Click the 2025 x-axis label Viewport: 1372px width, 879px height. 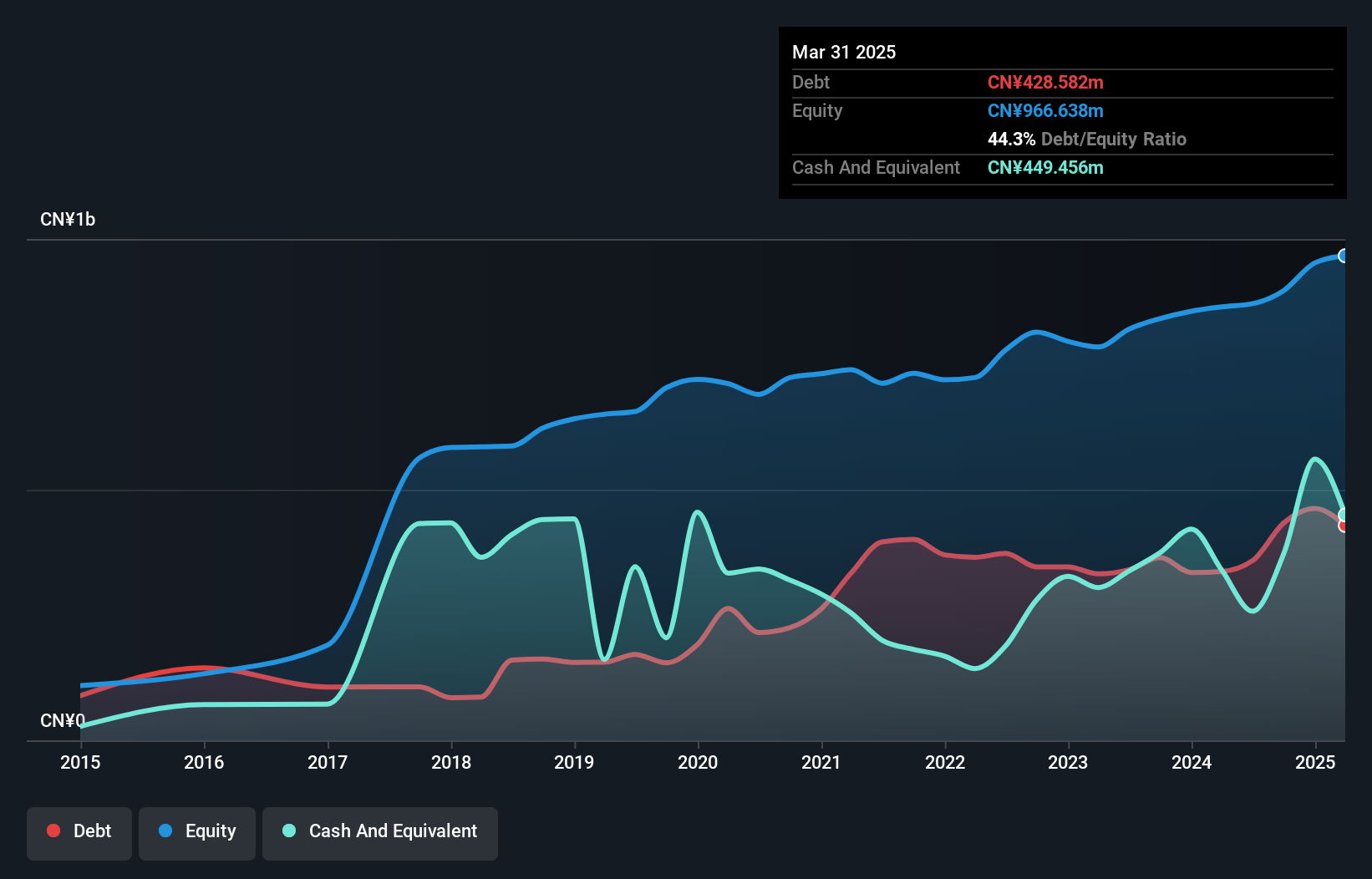coord(1315,762)
